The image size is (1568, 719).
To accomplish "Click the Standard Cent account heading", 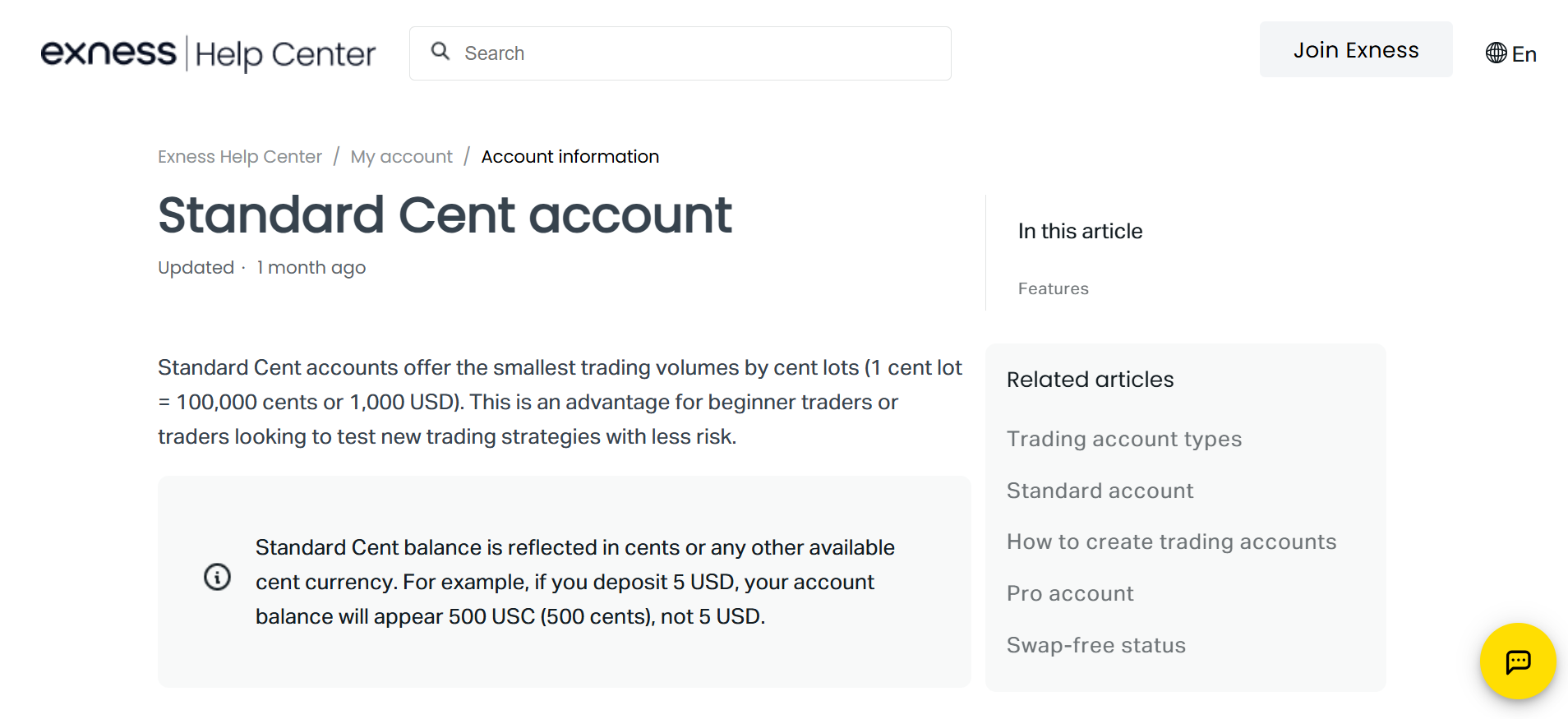I will coord(445,215).
